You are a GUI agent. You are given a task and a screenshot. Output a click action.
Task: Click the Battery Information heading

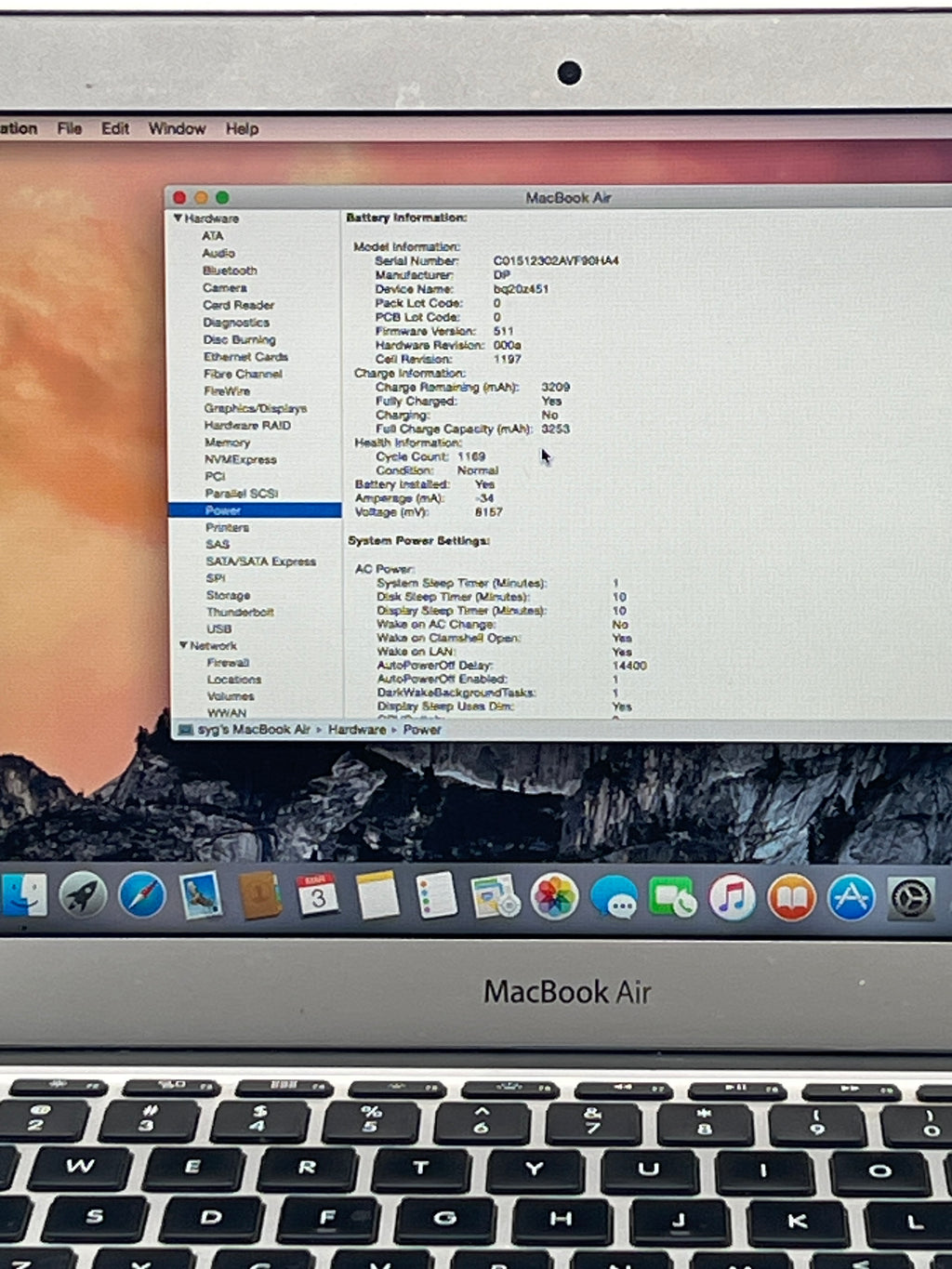click(406, 218)
